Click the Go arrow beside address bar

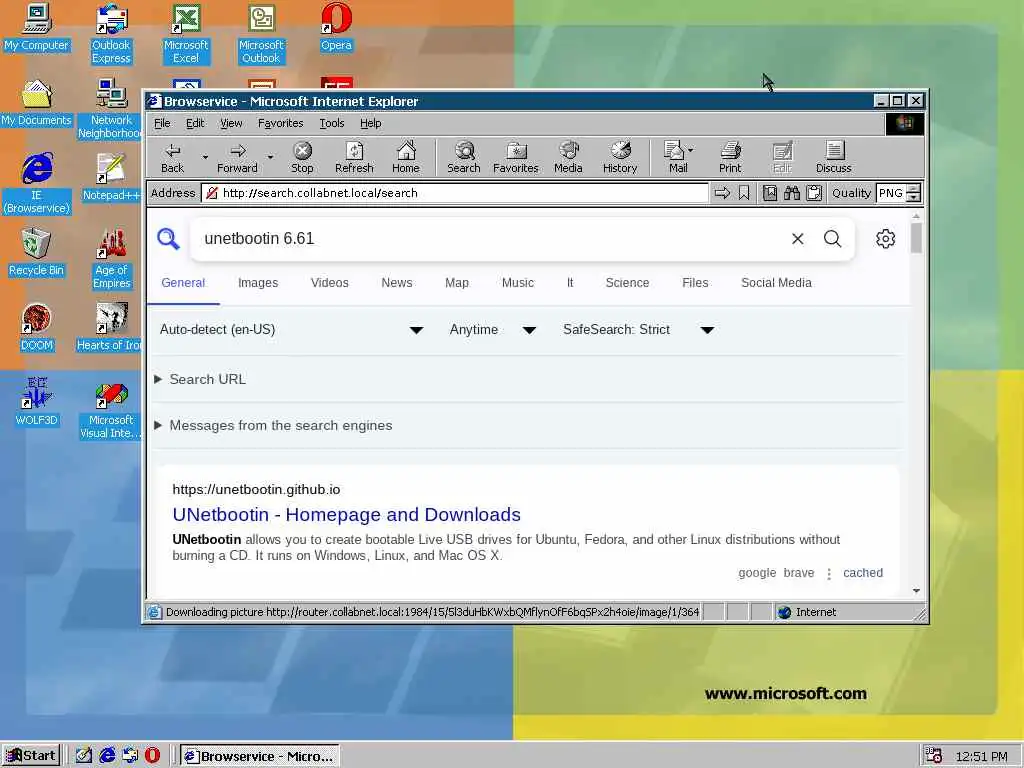[722, 193]
